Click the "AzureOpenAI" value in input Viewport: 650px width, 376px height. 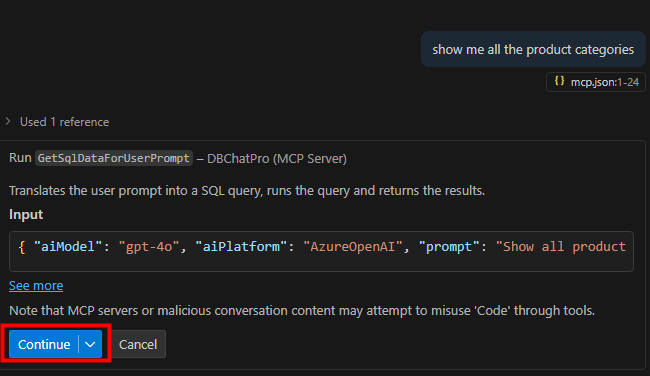[x=353, y=247]
